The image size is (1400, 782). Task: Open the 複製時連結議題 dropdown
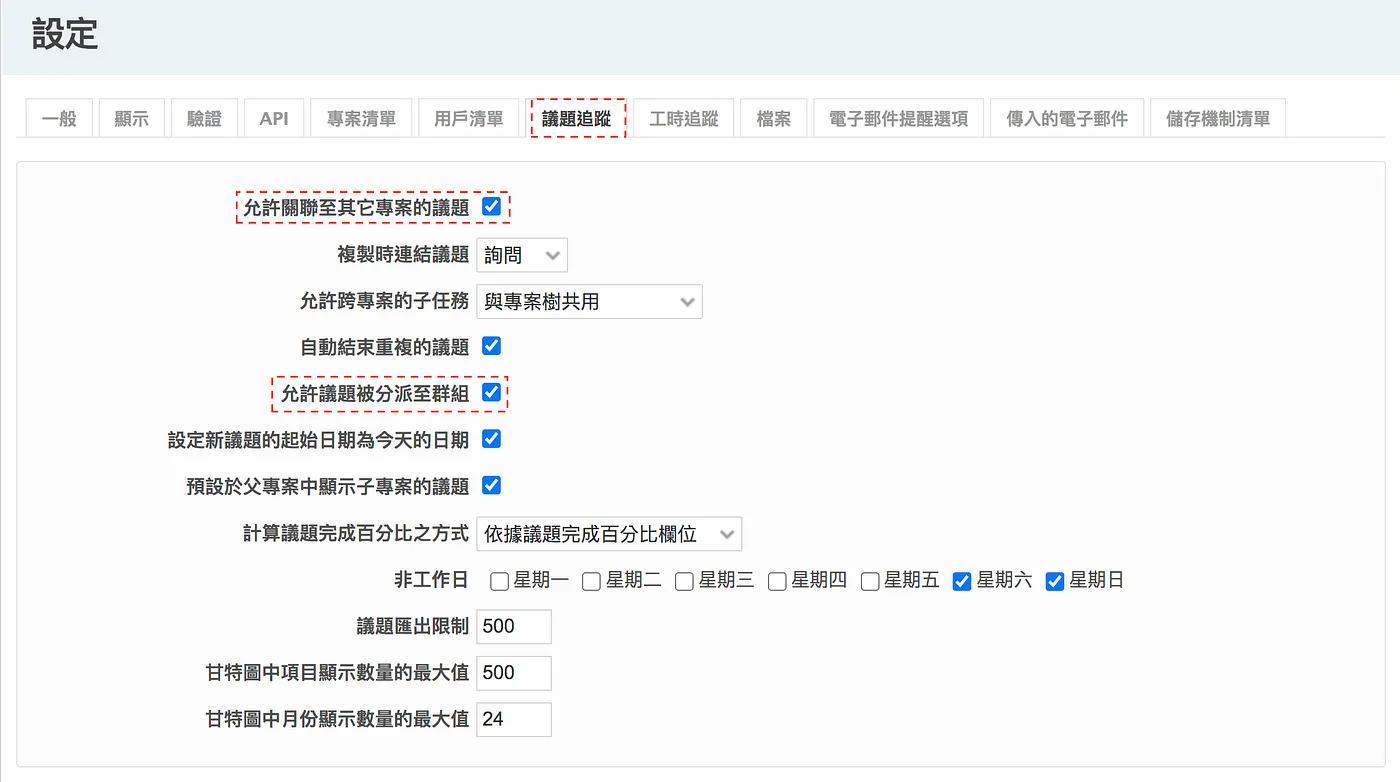click(x=522, y=255)
